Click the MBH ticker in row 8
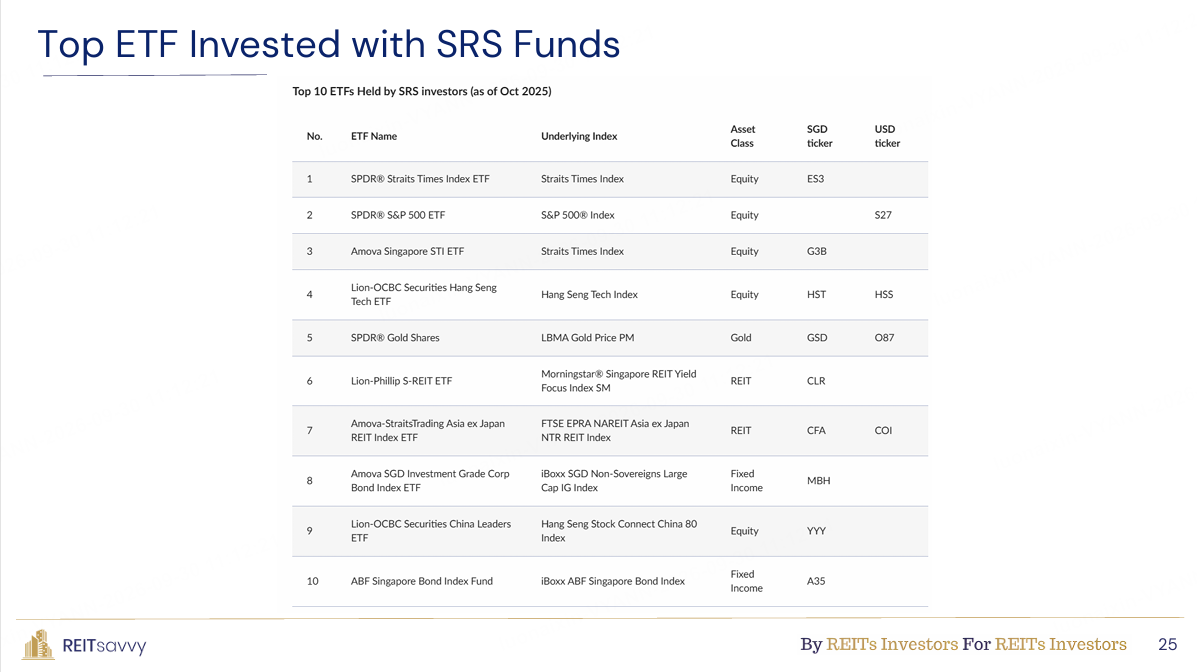Viewport: 1197px width, 672px height. 818,481
